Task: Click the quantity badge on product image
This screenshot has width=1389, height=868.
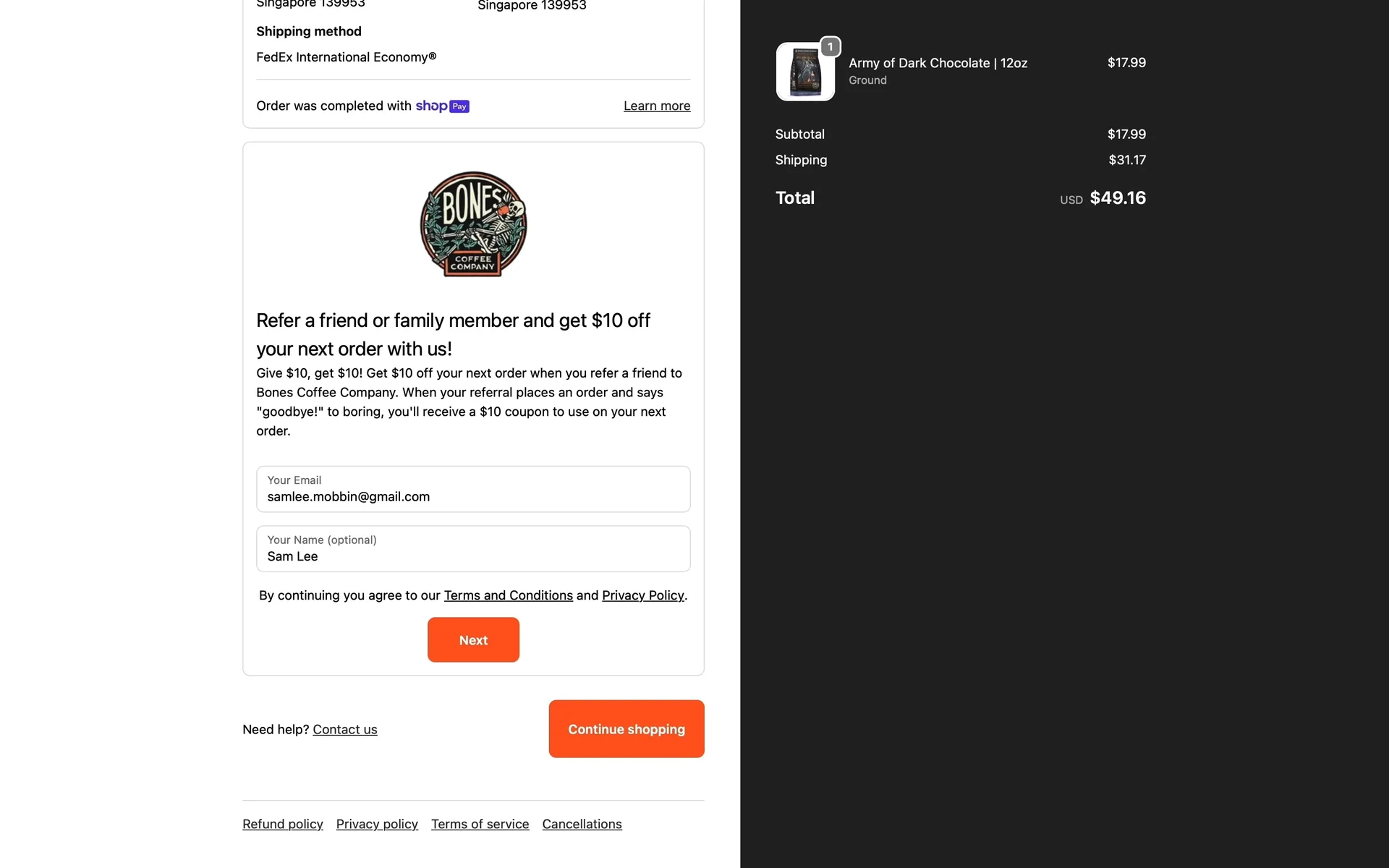Action: [x=830, y=47]
